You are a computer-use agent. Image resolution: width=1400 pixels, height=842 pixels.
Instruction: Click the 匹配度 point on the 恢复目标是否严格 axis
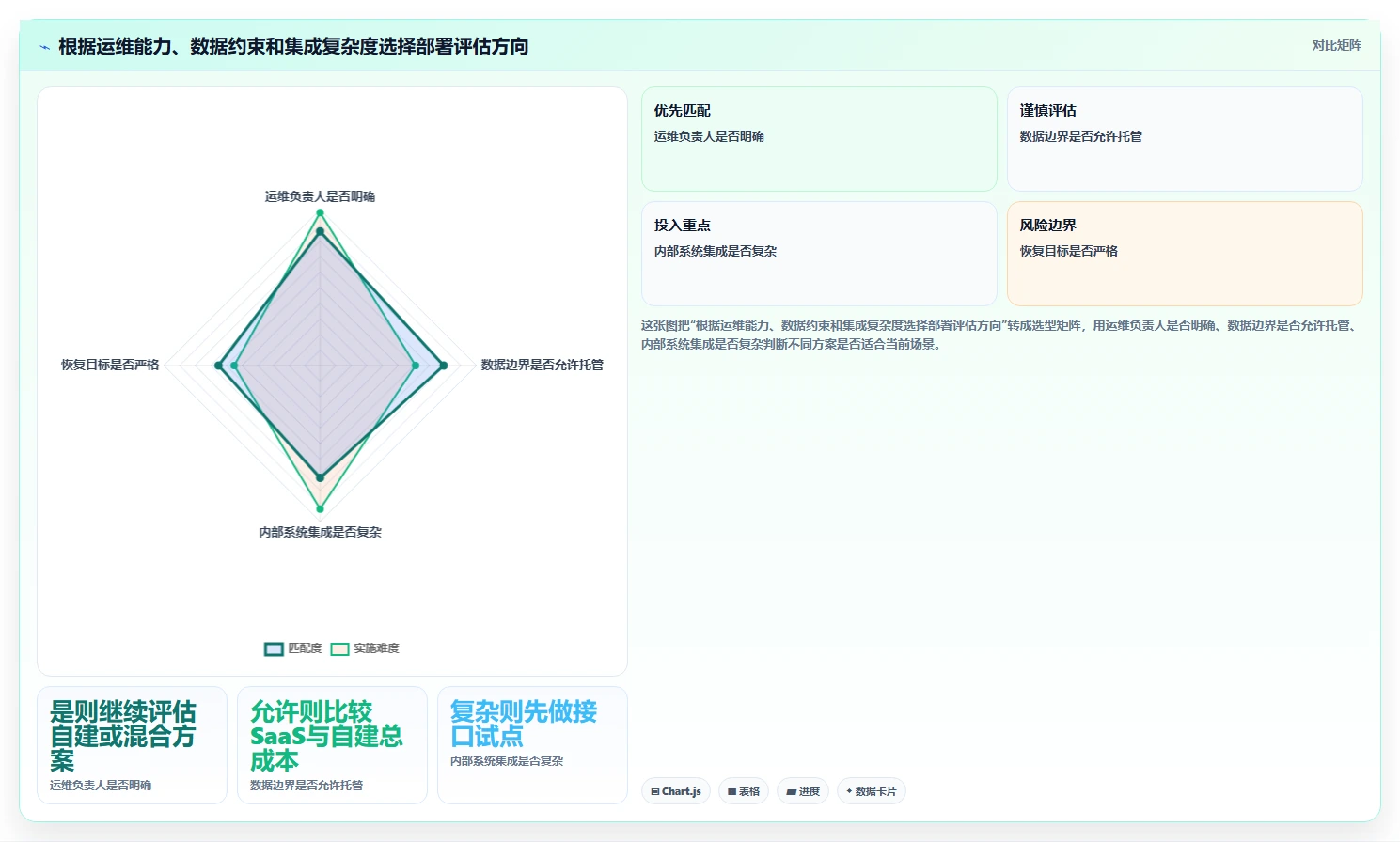(x=218, y=366)
